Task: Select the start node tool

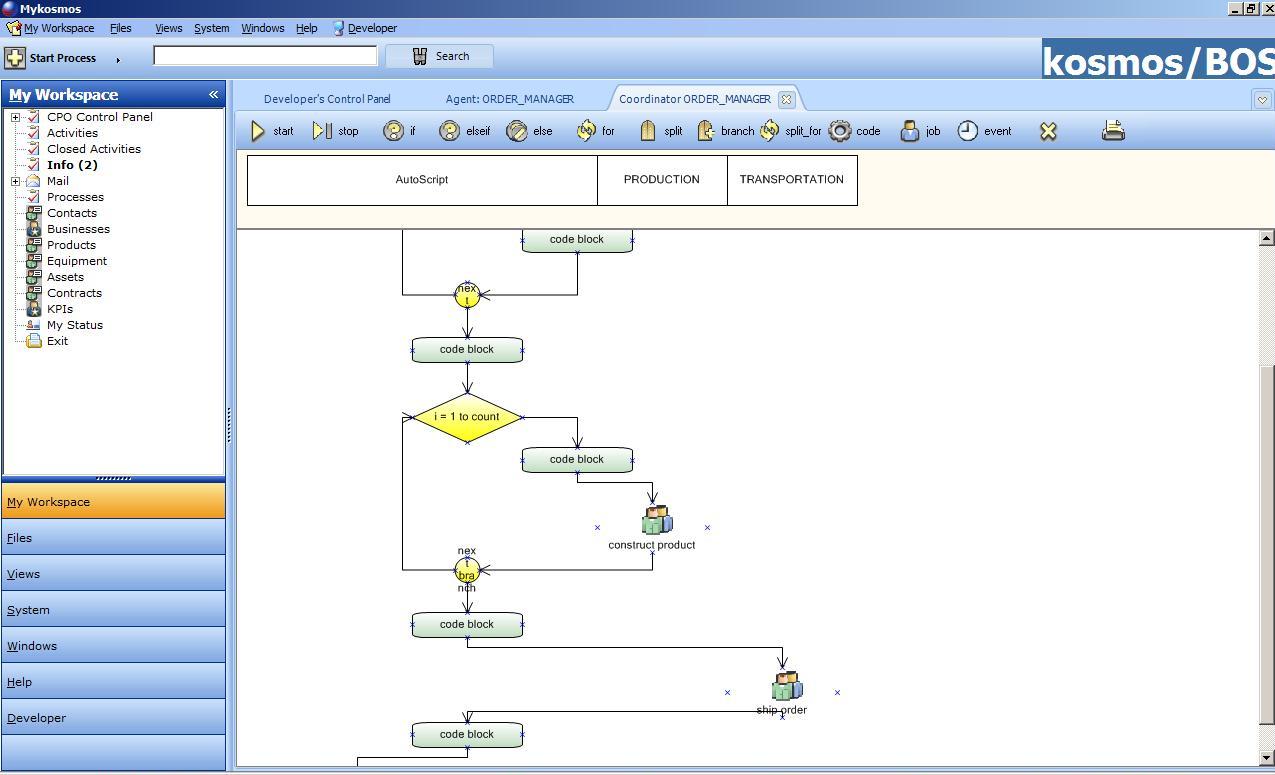Action: (271, 131)
